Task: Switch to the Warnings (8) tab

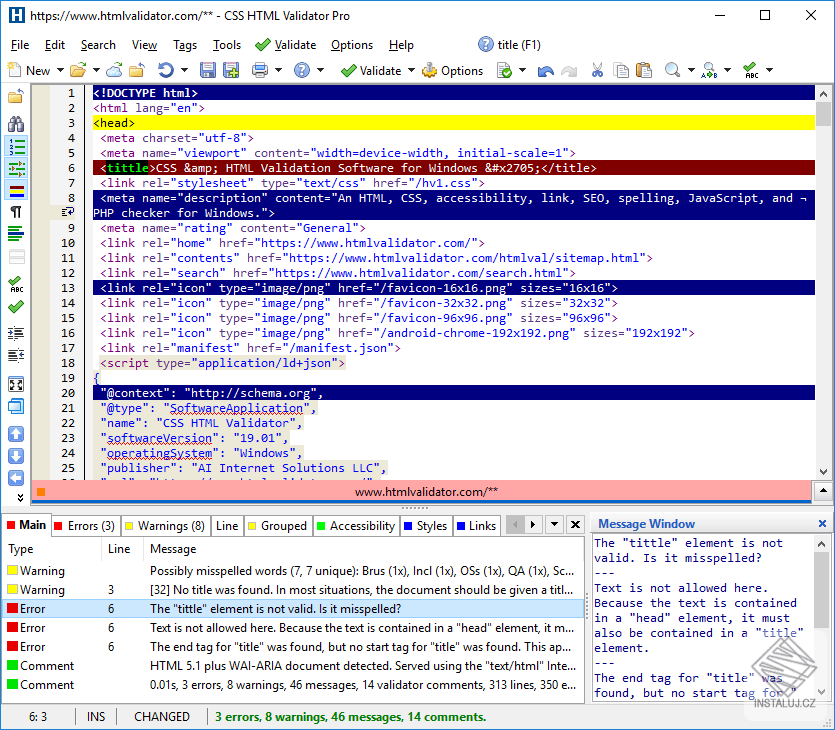Action: [x=165, y=526]
